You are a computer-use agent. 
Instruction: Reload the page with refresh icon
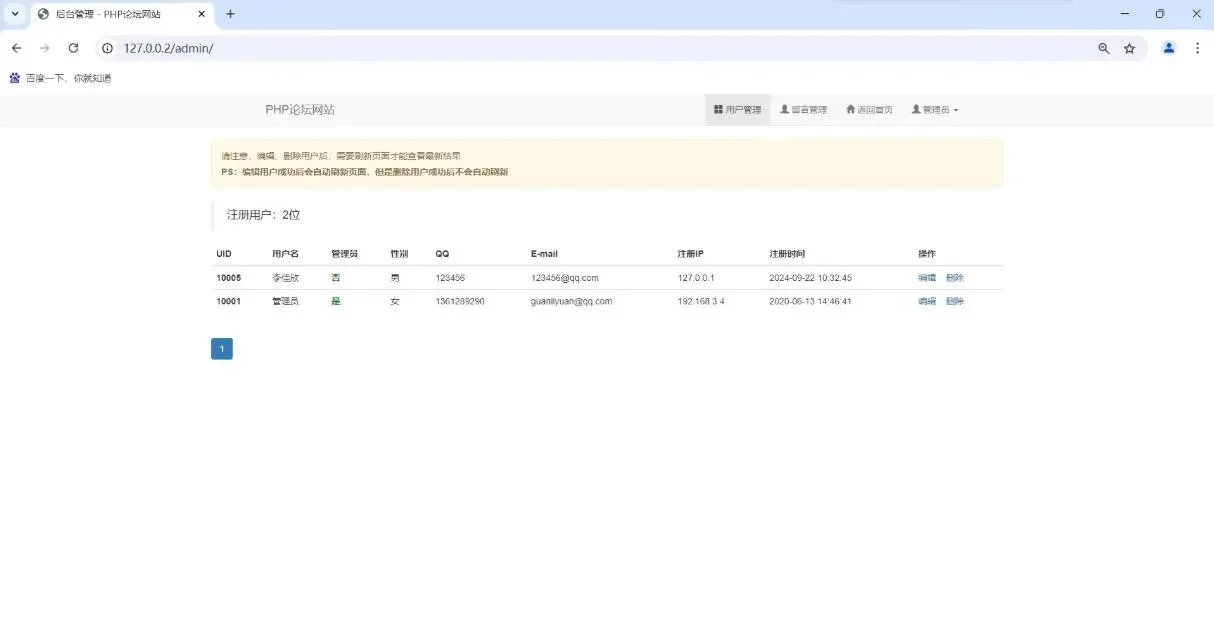pyautogui.click(x=73, y=48)
